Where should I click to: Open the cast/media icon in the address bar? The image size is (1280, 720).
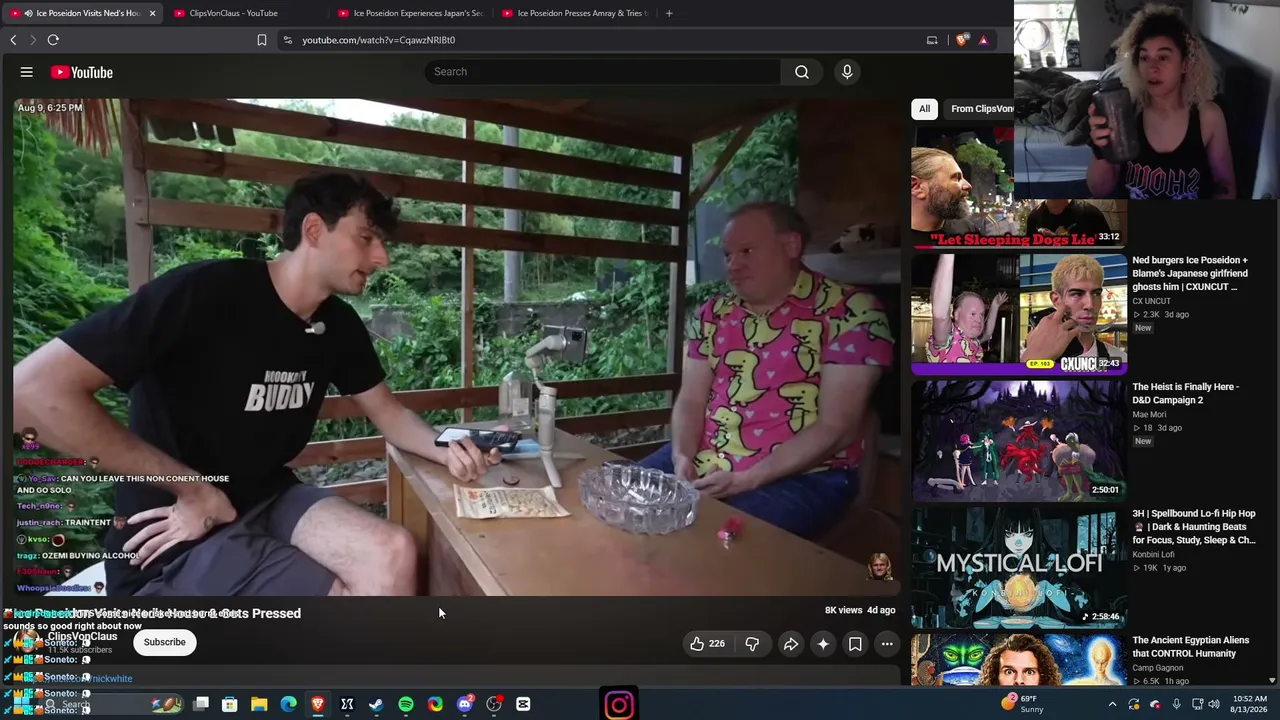click(x=932, y=40)
